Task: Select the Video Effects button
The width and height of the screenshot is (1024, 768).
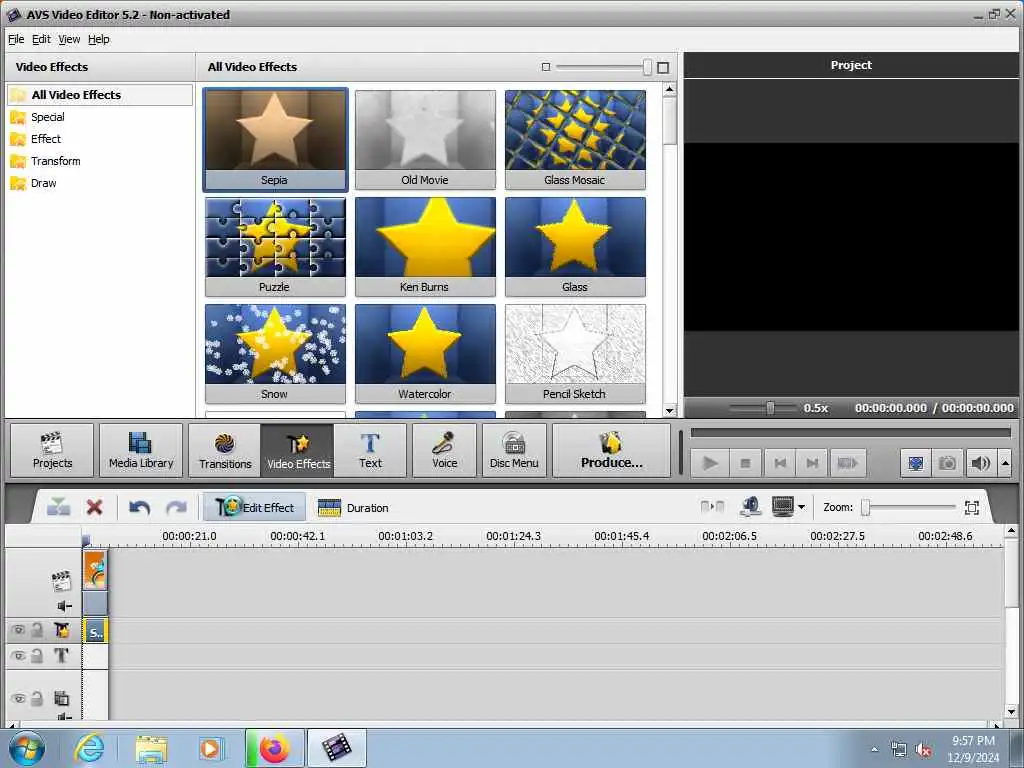Action: [298, 451]
